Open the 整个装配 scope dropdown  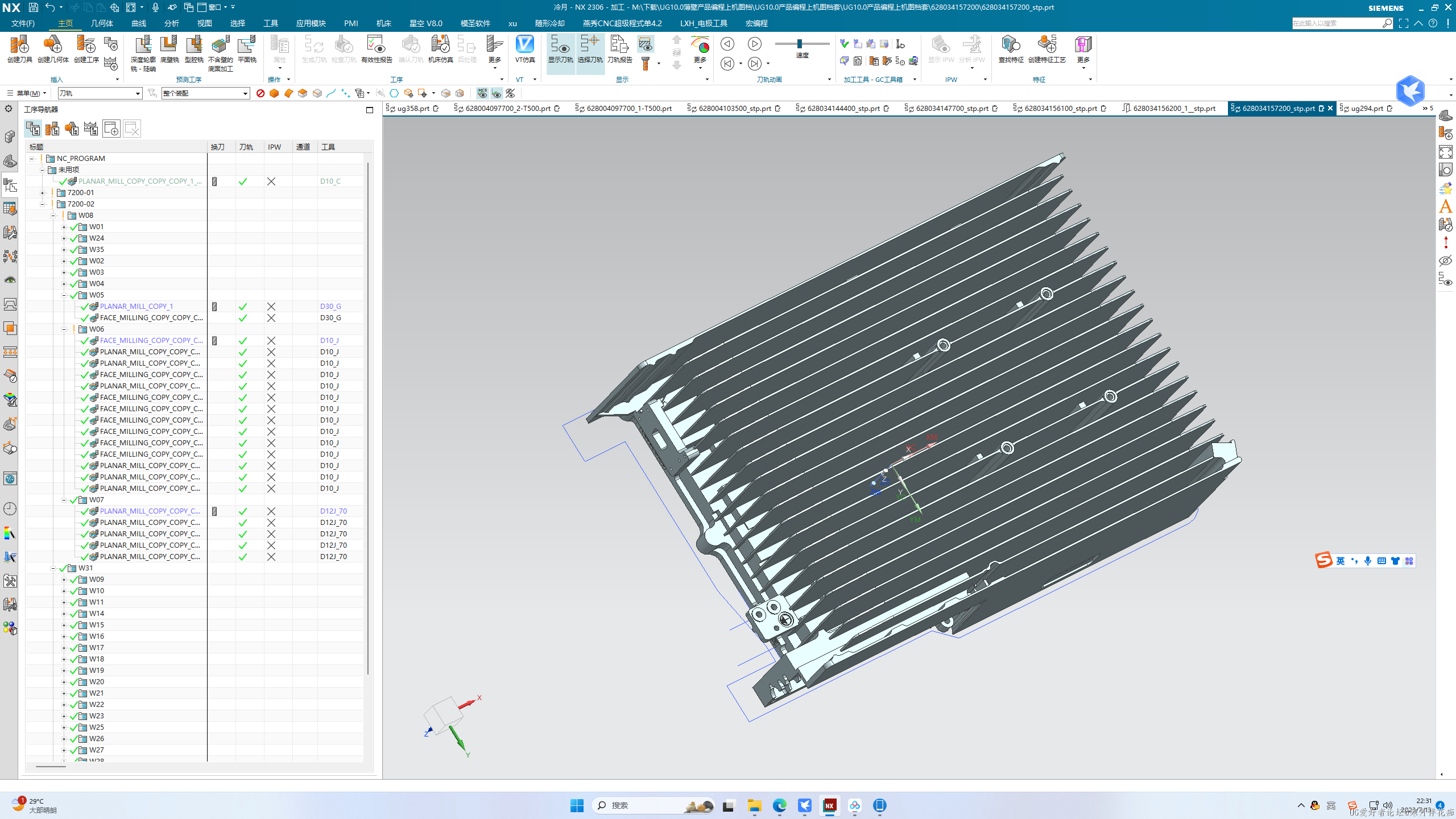pyautogui.click(x=205, y=93)
